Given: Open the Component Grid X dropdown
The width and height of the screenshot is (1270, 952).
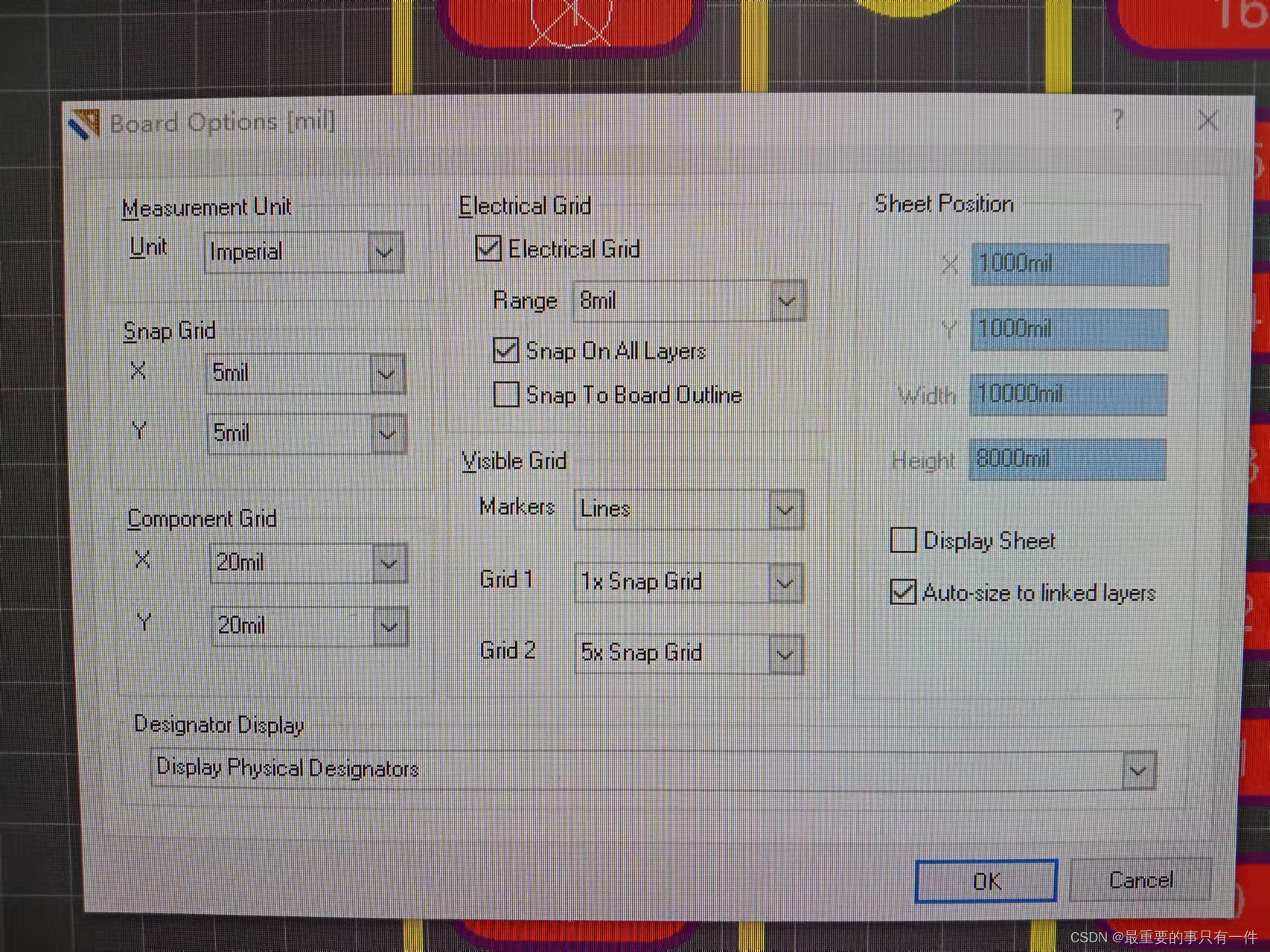Looking at the screenshot, I should 388,563.
